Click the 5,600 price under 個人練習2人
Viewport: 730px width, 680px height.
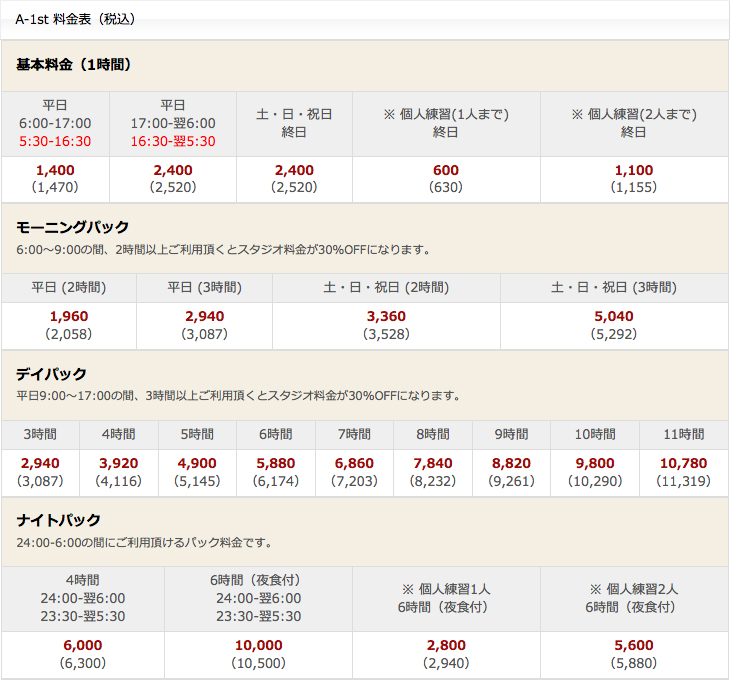(x=634, y=646)
